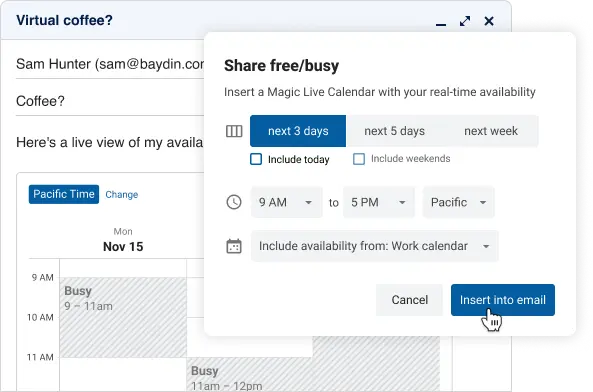Click the 9 AM time label

[42, 277]
